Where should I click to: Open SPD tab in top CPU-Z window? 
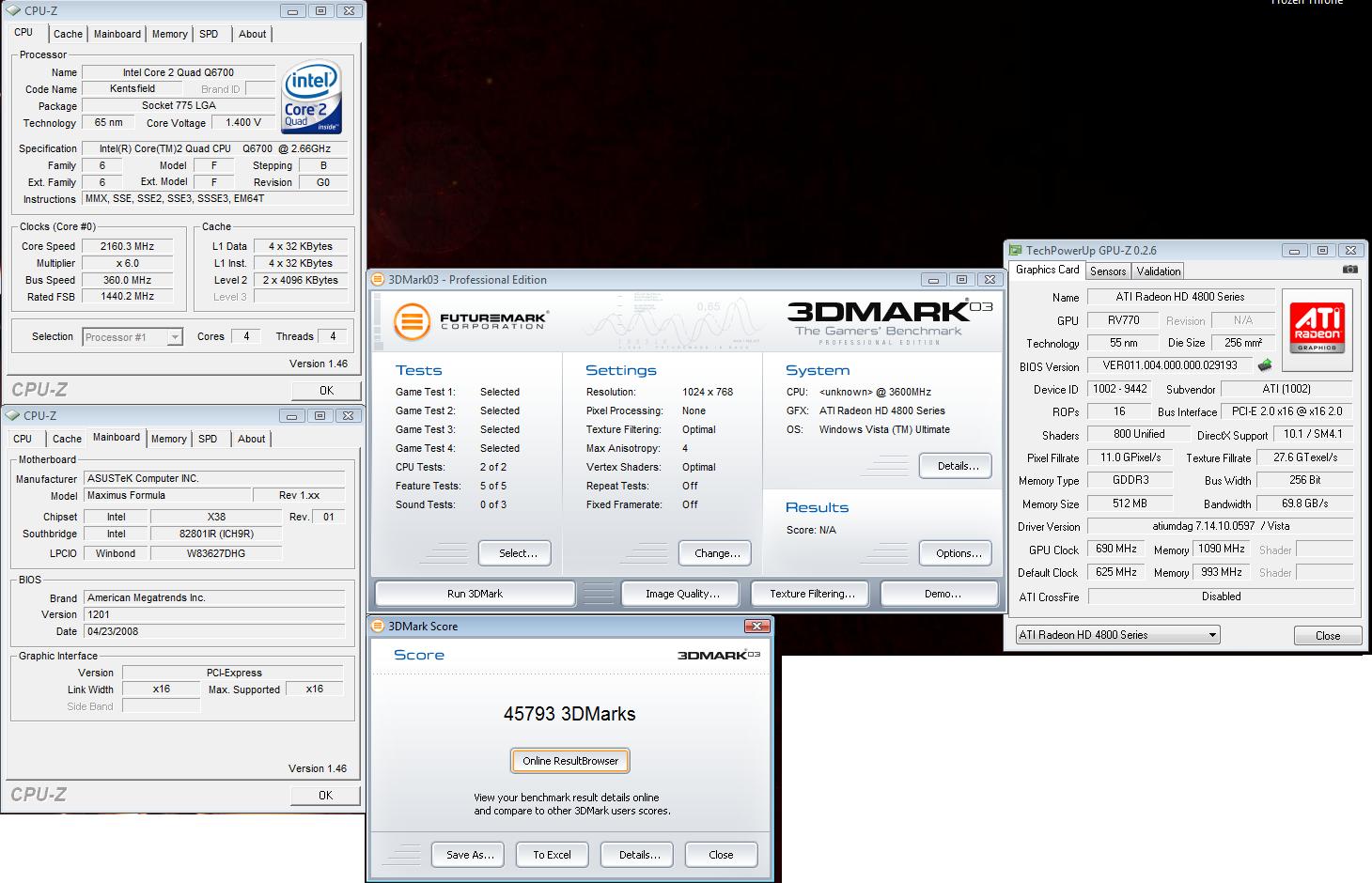209,34
